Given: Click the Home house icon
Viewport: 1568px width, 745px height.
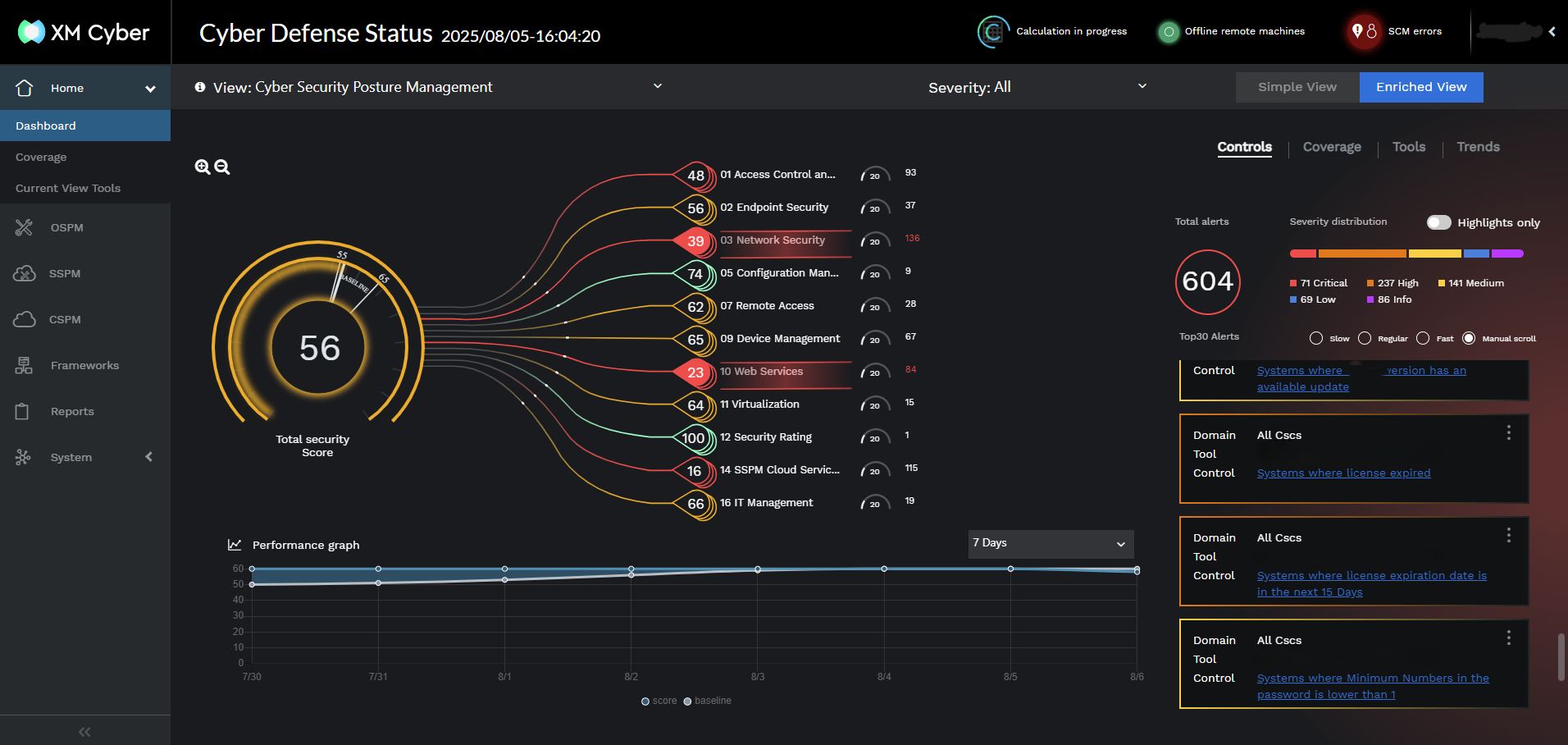Looking at the screenshot, I should [25, 88].
